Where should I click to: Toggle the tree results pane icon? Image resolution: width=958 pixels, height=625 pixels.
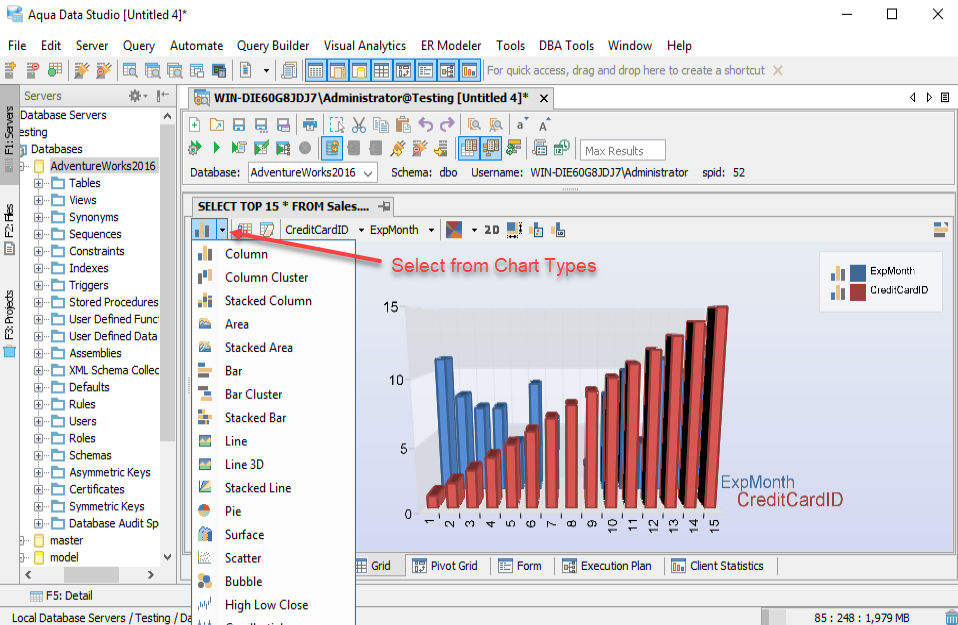point(491,147)
